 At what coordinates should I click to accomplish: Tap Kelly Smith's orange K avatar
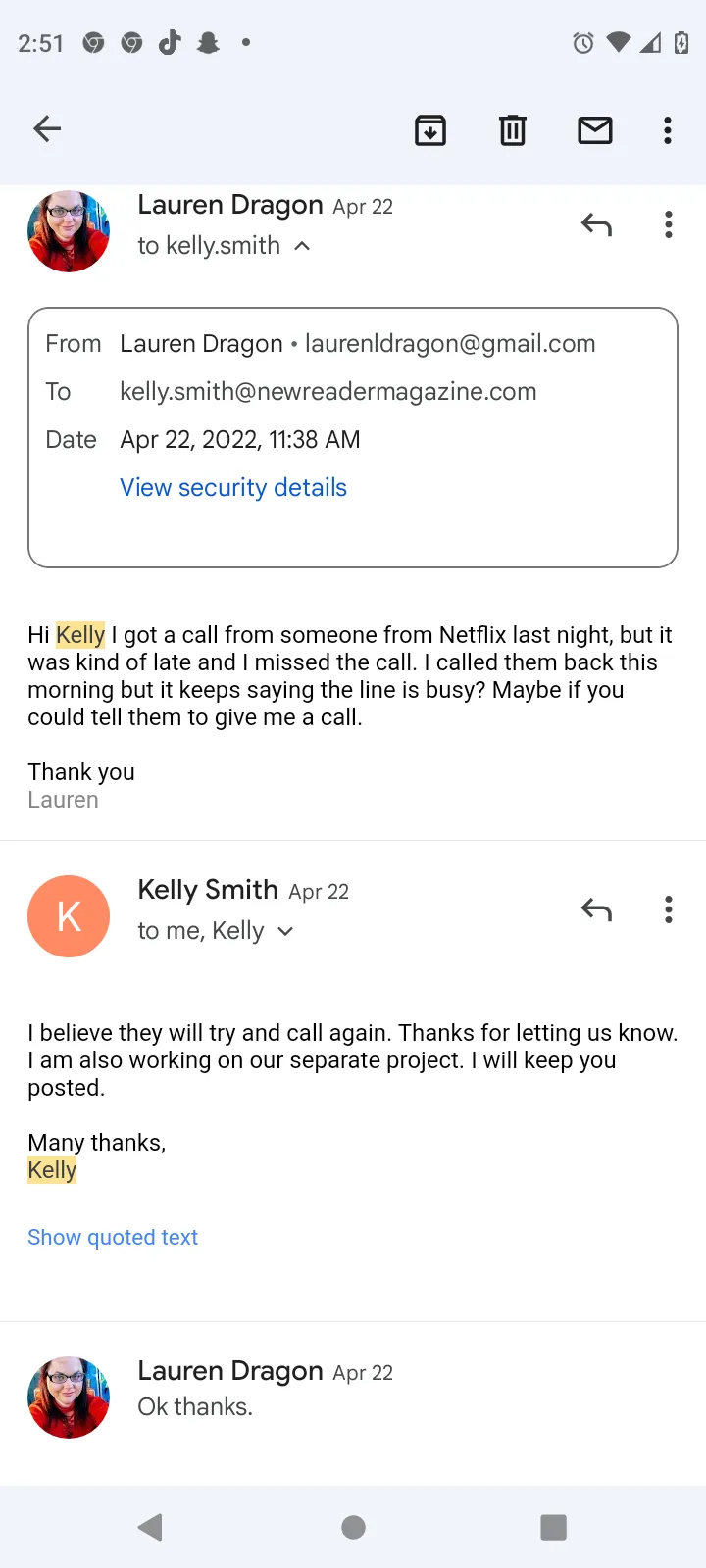point(69,916)
